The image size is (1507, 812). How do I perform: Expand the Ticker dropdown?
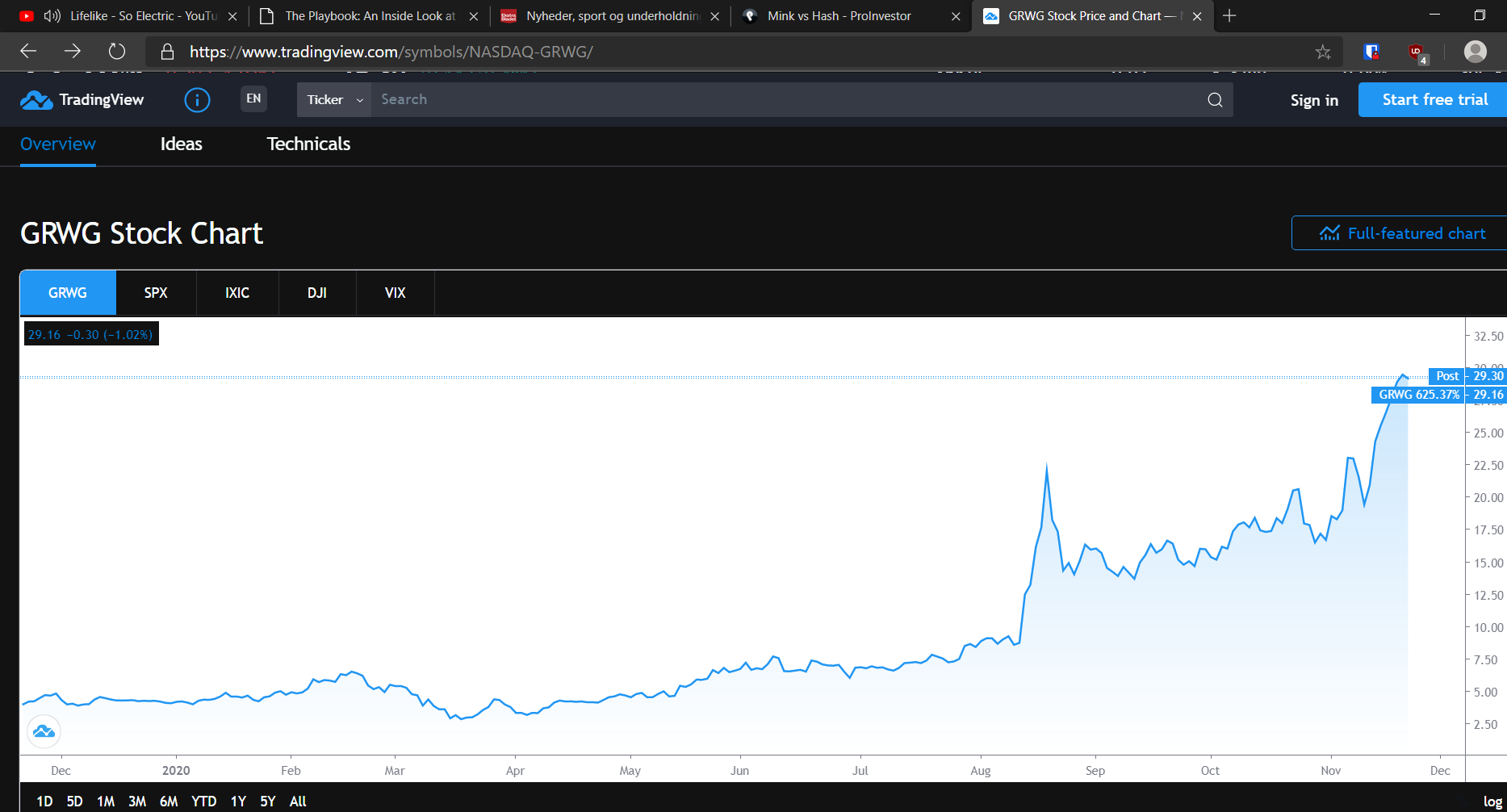(334, 100)
